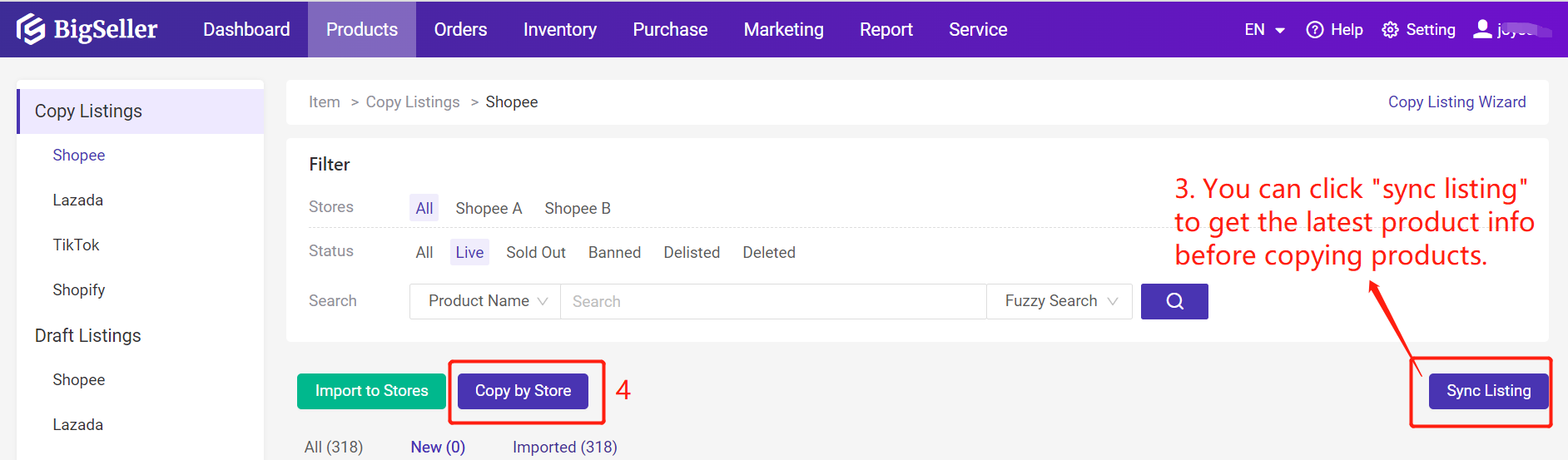Open the Marketing menu
This screenshot has height=460, width=1568.
(x=784, y=29)
